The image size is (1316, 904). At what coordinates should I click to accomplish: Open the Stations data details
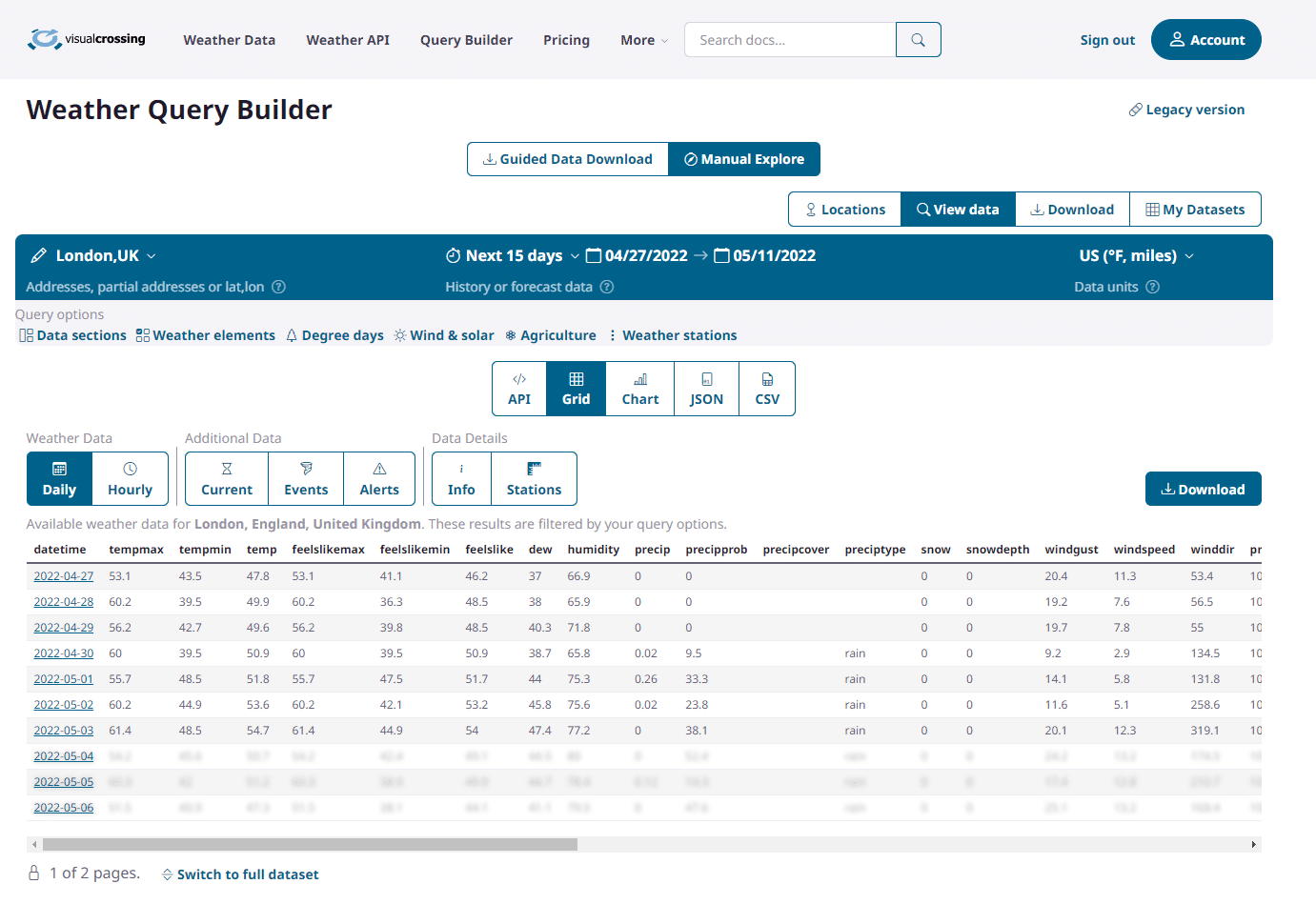tap(534, 478)
